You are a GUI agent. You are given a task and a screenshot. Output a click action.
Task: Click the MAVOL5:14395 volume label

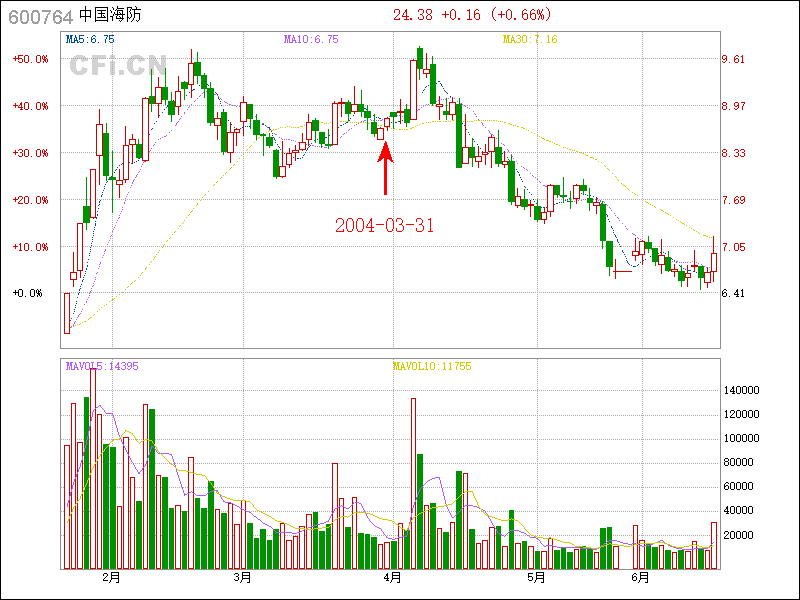click(x=102, y=366)
